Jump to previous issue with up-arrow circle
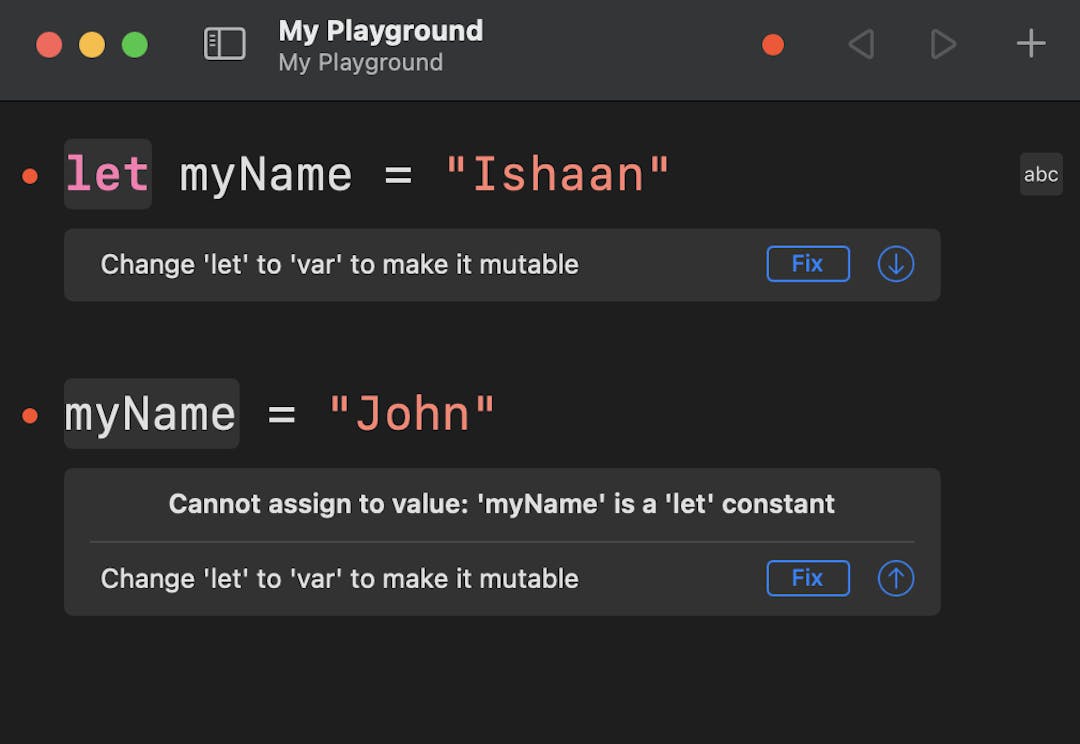Viewport: 1080px width, 744px height. tap(895, 579)
